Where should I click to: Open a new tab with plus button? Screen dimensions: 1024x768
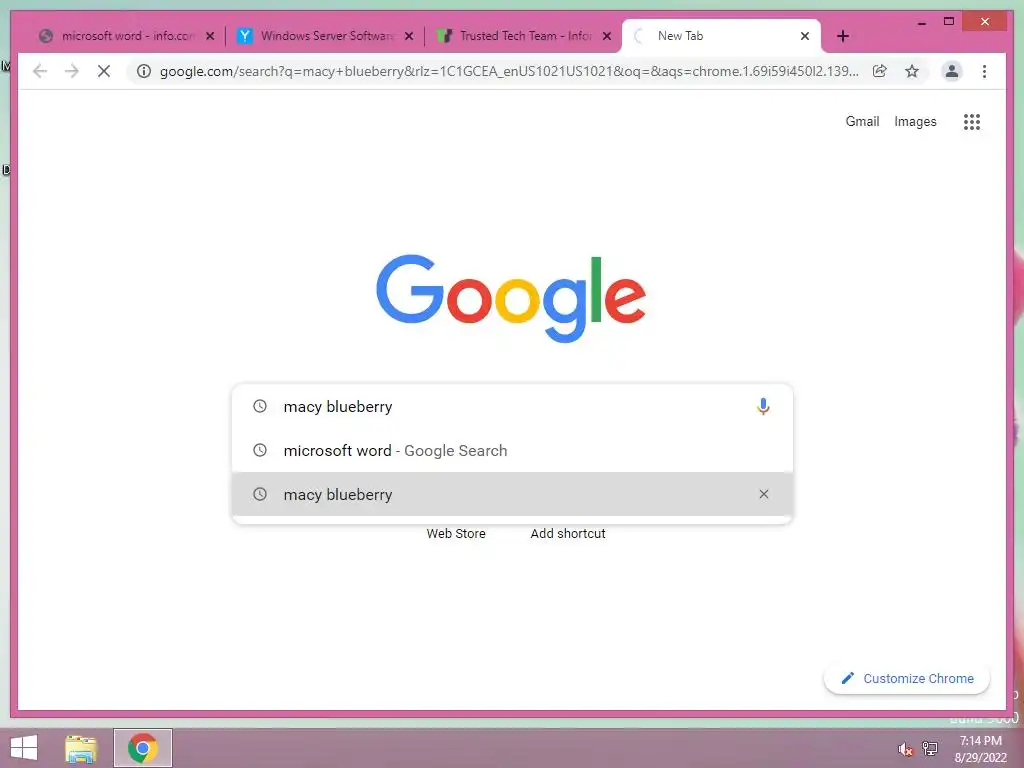843,36
